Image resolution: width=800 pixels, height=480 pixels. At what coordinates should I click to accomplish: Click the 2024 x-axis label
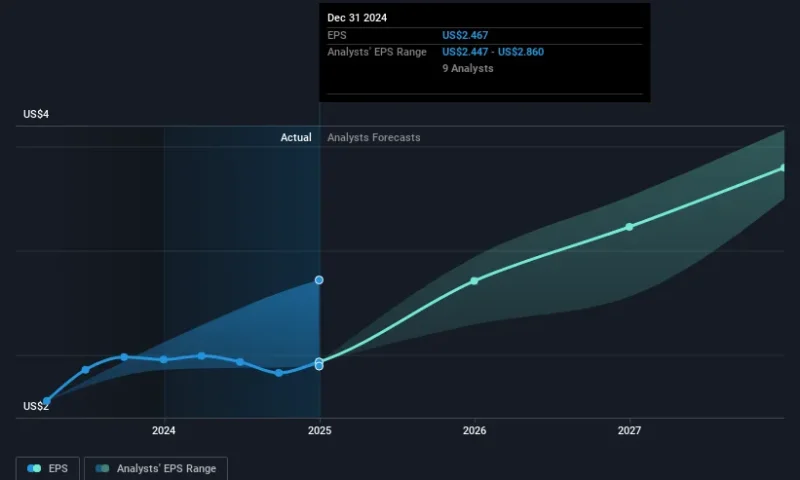pyautogui.click(x=163, y=431)
